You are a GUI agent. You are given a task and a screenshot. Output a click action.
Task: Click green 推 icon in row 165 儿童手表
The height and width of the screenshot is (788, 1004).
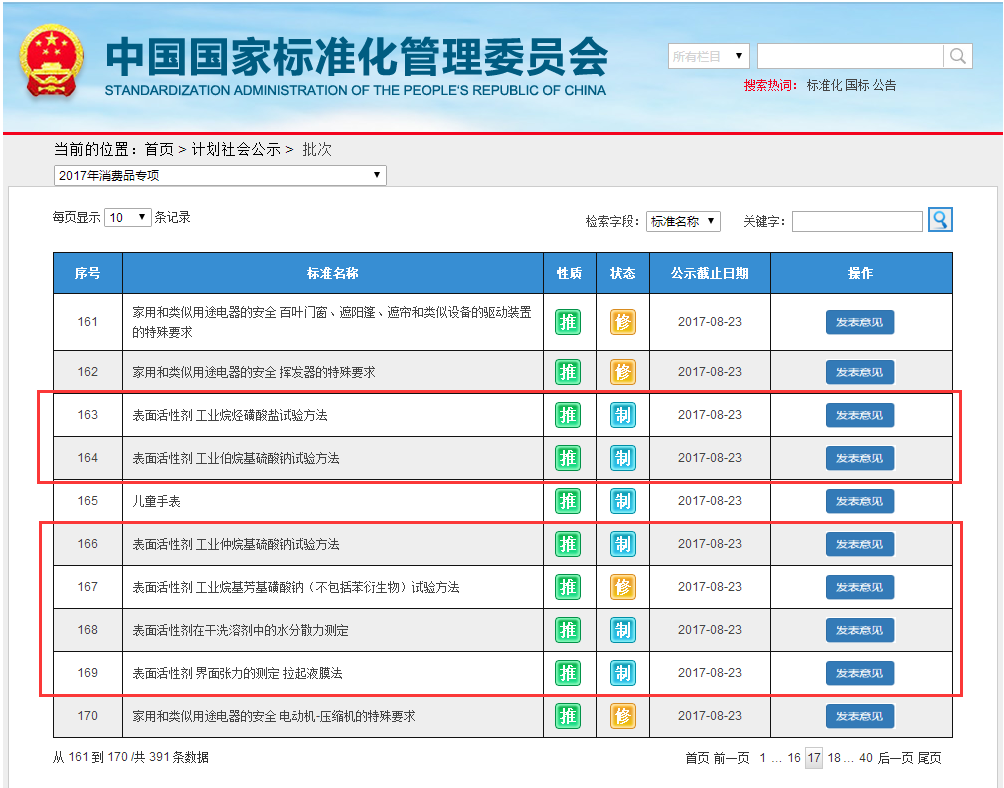(x=568, y=501)
